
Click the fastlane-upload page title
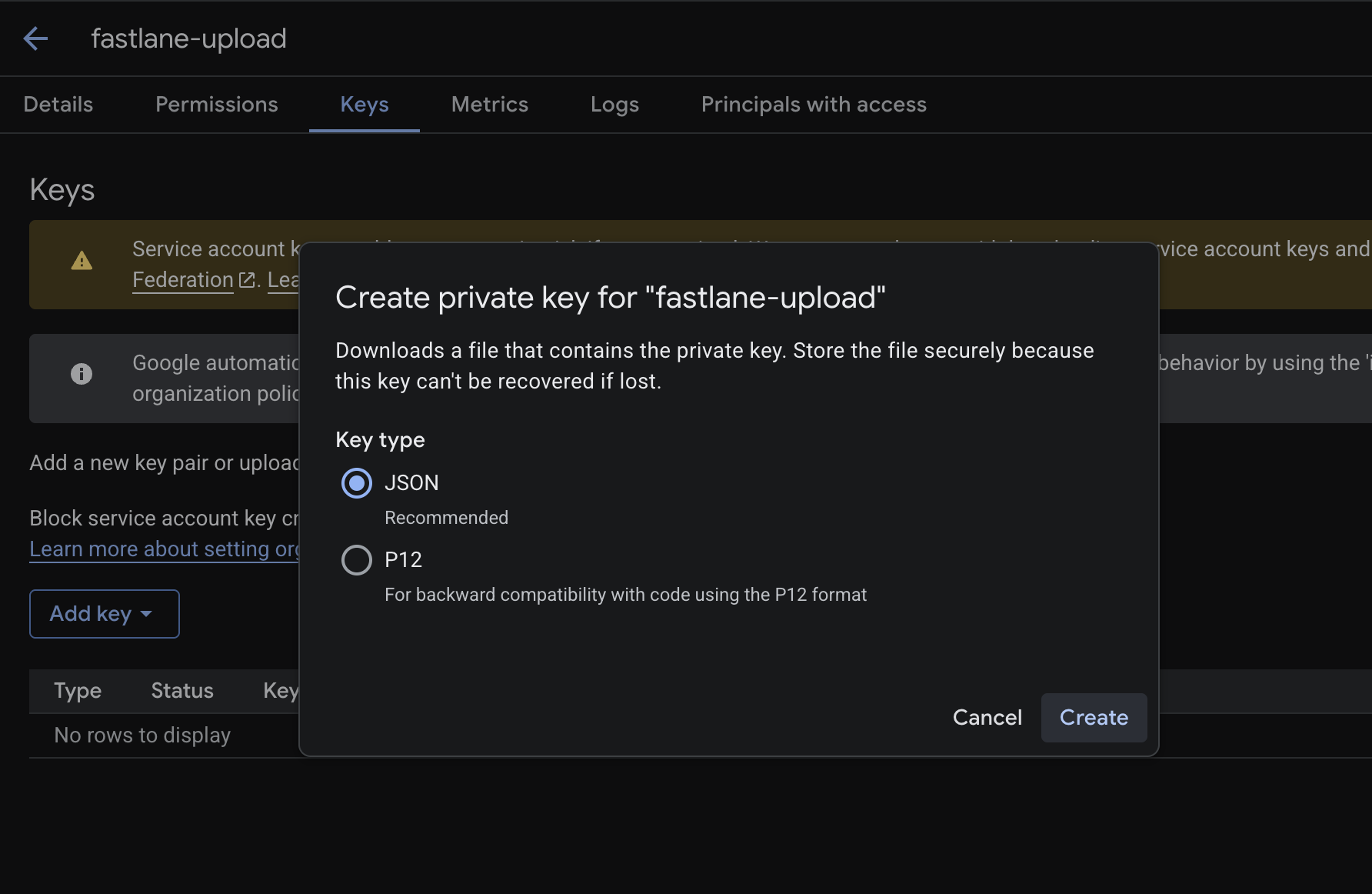pos(189,38)
